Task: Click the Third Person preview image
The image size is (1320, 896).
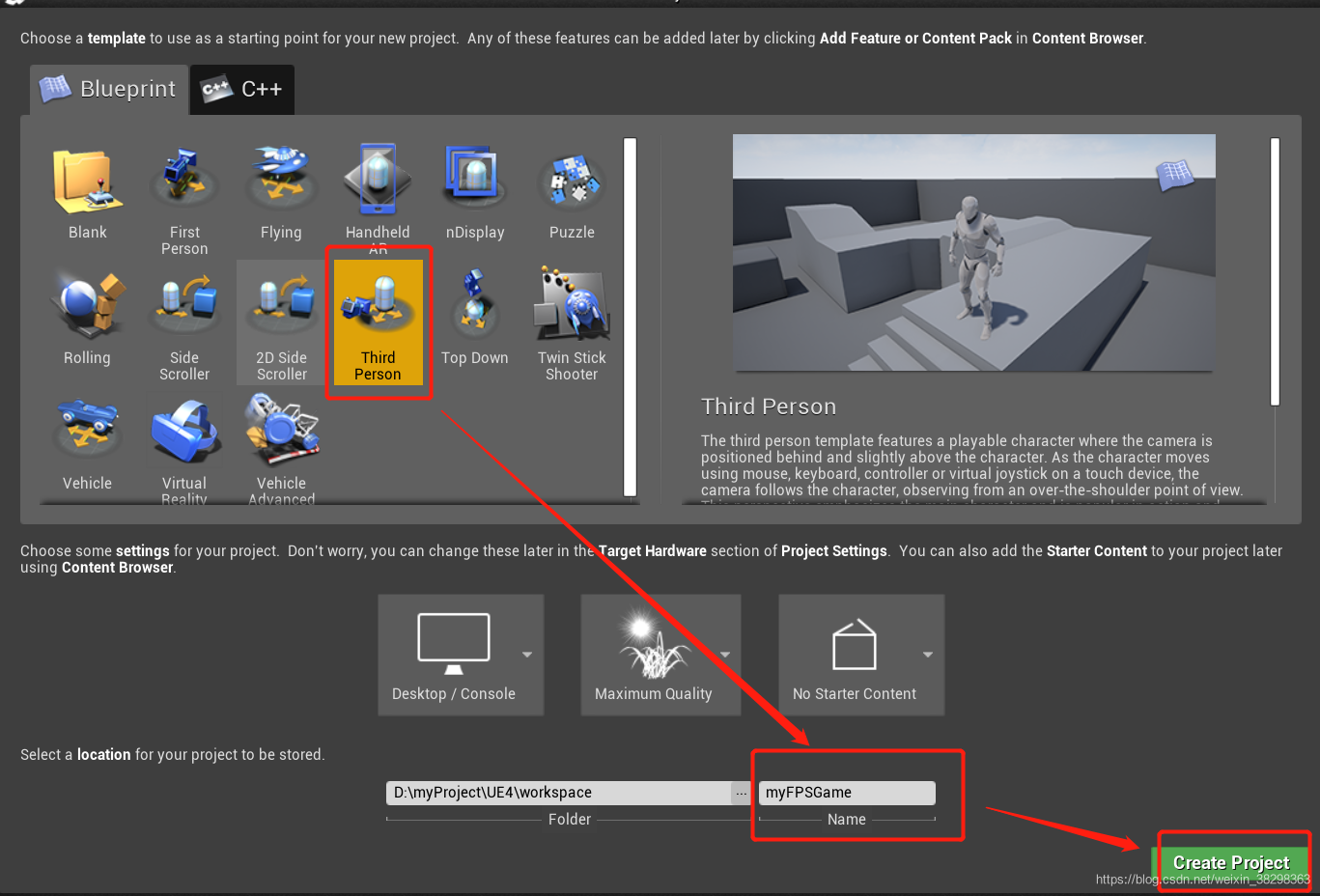Action: click(x=973, y=252)
